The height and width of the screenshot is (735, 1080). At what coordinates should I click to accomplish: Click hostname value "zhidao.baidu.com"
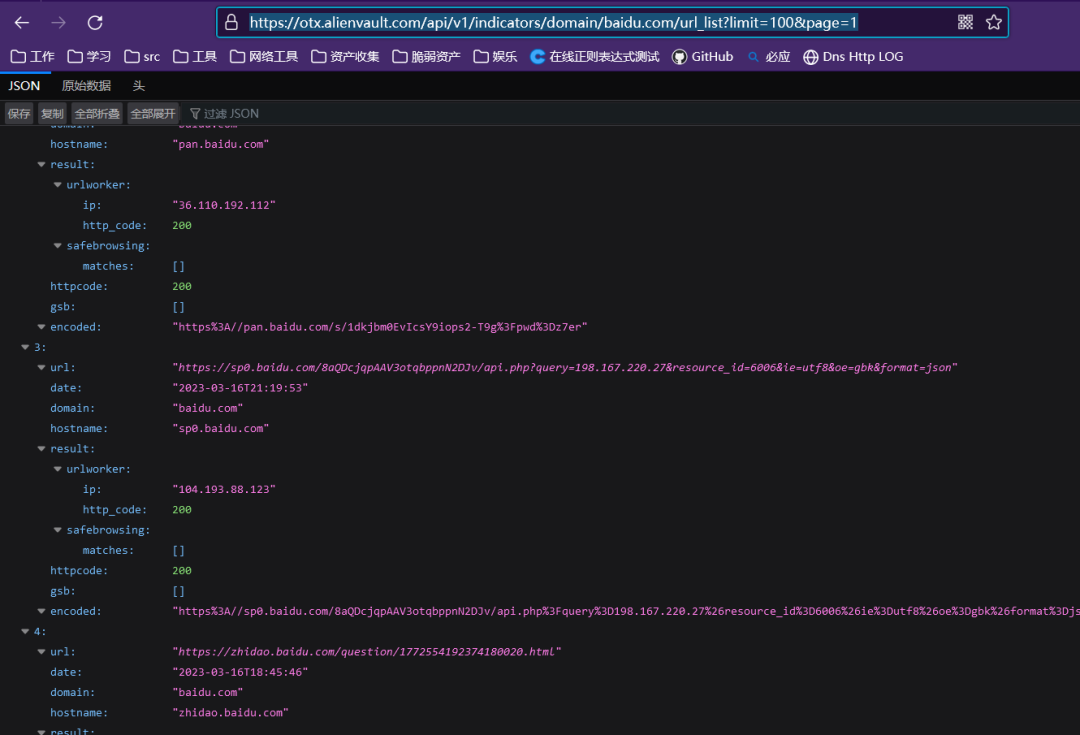(x=230, y=712)
